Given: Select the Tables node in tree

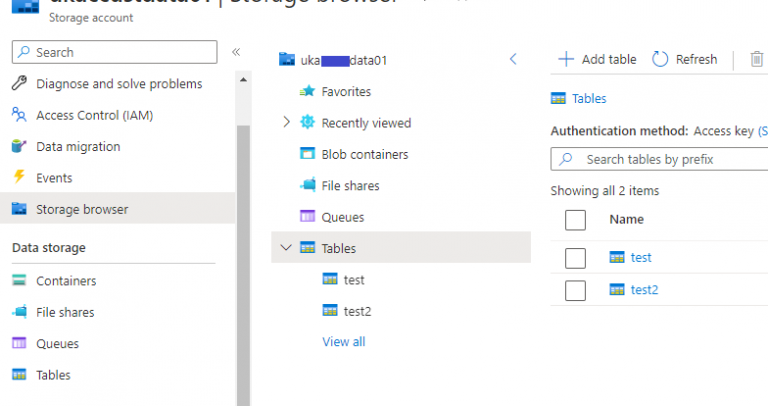Looking at the screenshot, I should pos(401,247).
